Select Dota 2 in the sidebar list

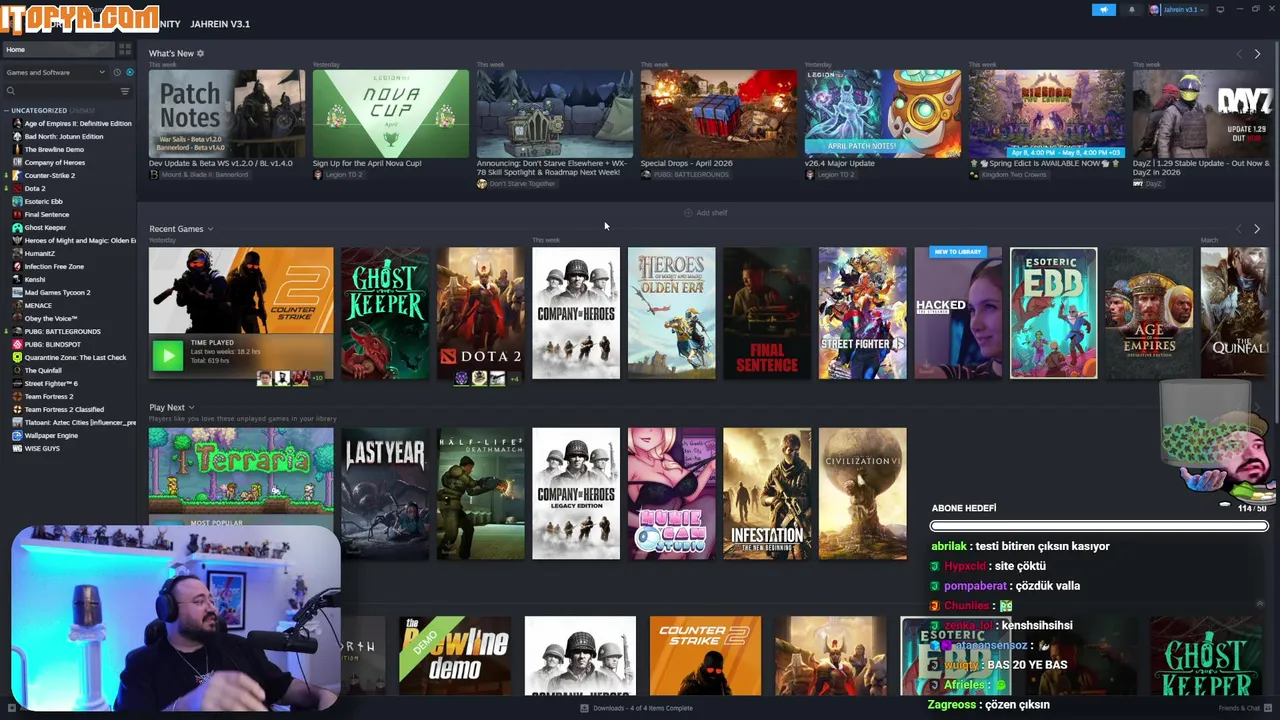coord(35,188)
